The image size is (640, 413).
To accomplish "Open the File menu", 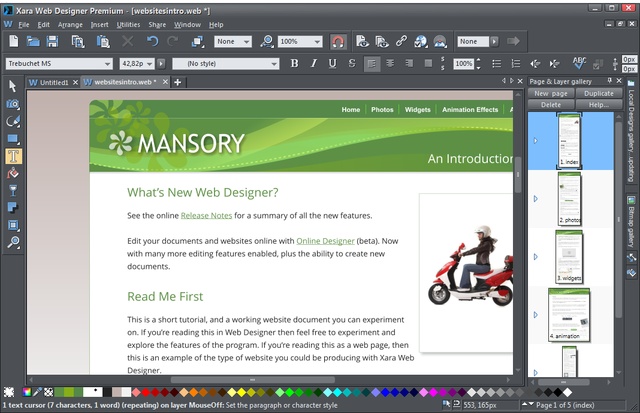I will pyautogui.click(x=24, y=24).
